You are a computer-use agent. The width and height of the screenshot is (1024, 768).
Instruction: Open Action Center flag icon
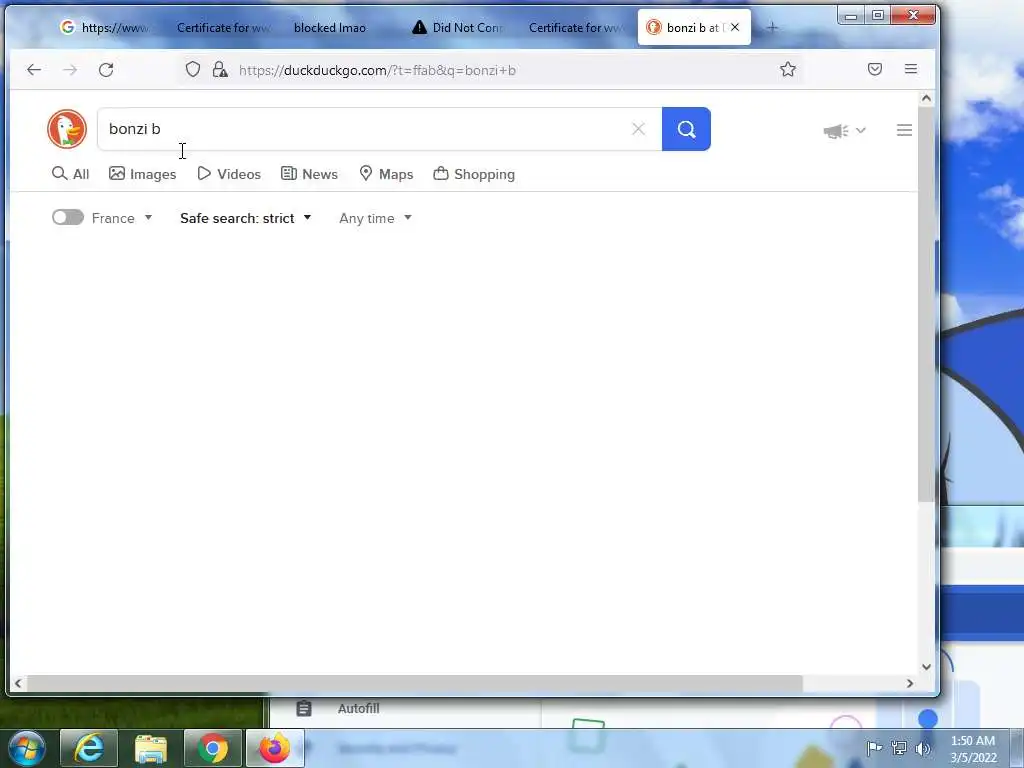pos(874,748)
